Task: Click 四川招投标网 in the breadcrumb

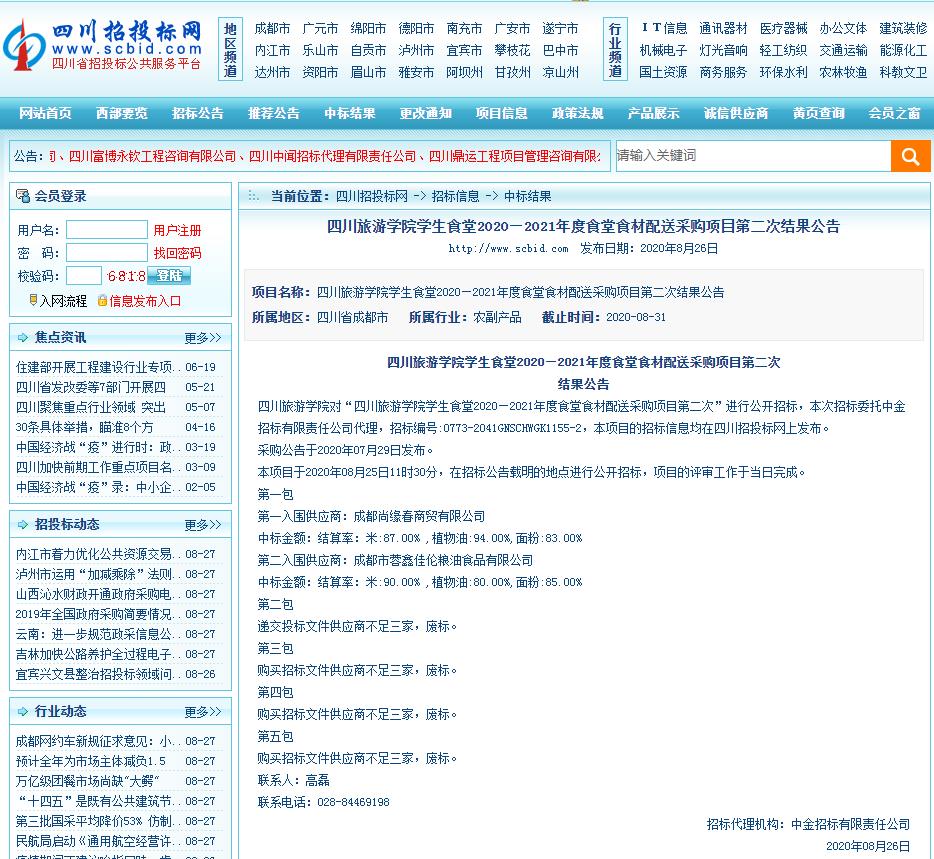Action: 372,196
